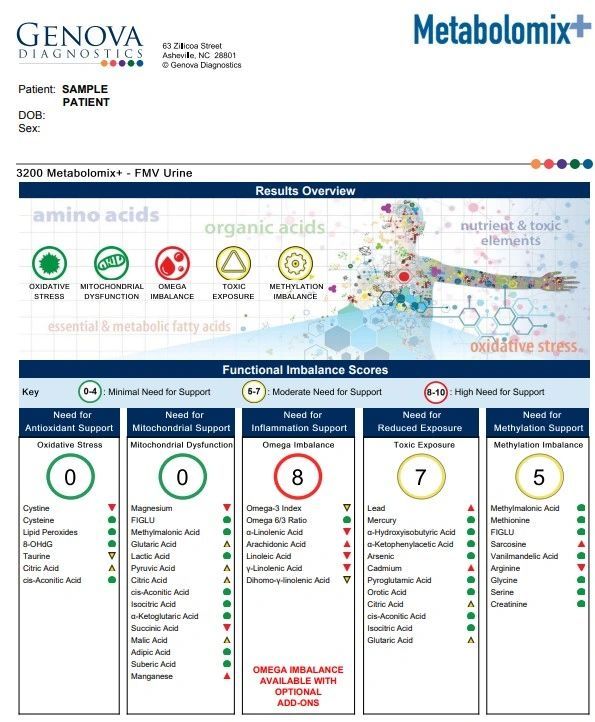This screenshot has height=722, width=595.
Task: Select the green dot beside Orotic Acid
Action: 471,592
